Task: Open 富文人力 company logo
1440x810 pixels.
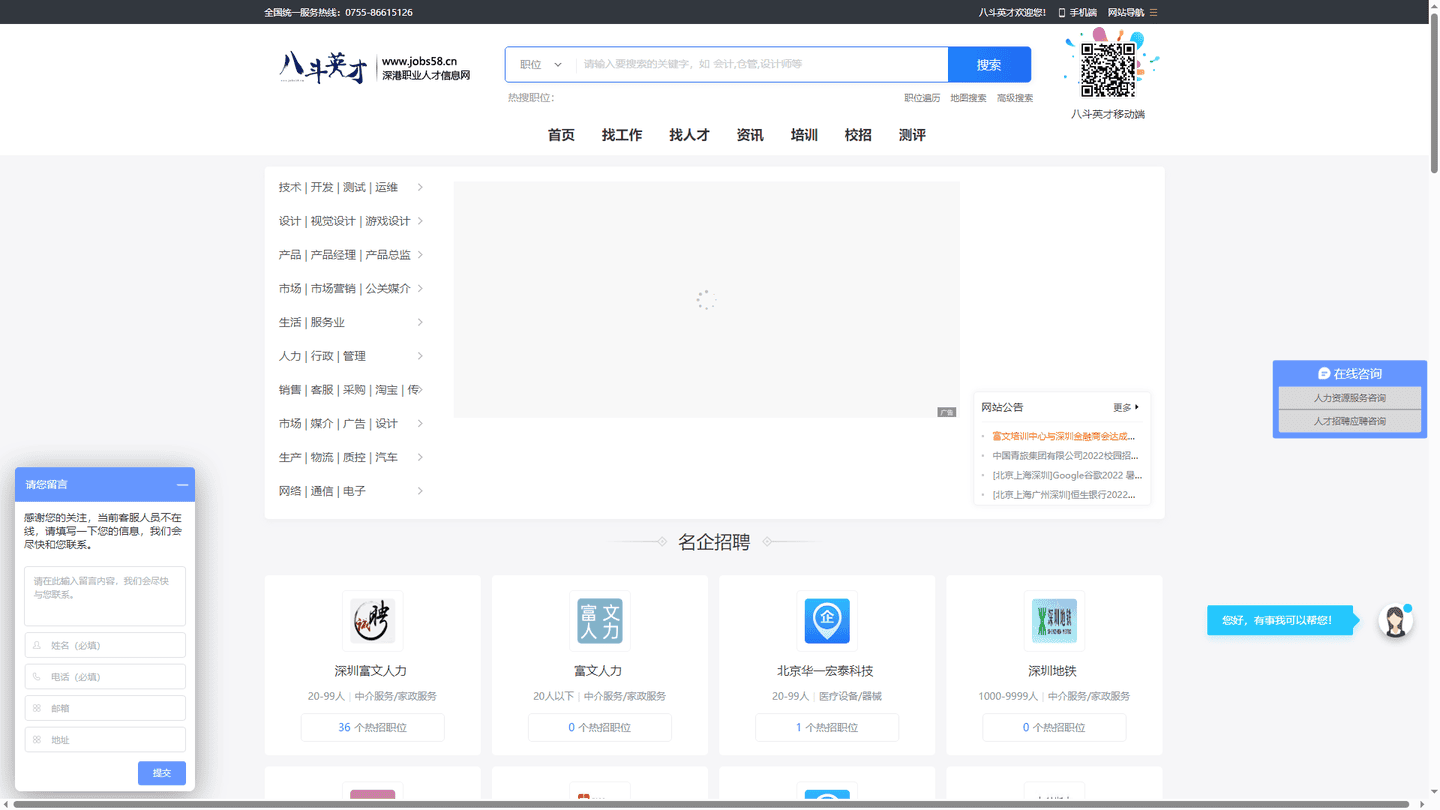Action: tap(600, 621)
